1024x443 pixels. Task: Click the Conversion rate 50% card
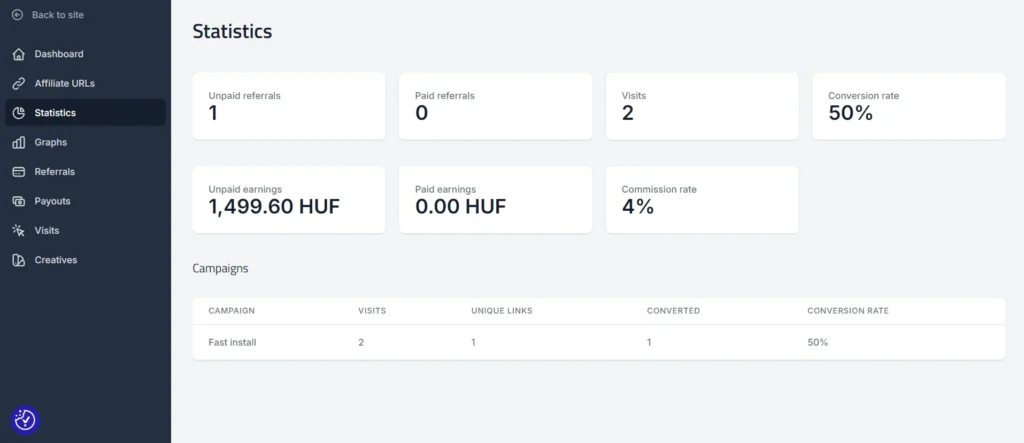(908, 105)
